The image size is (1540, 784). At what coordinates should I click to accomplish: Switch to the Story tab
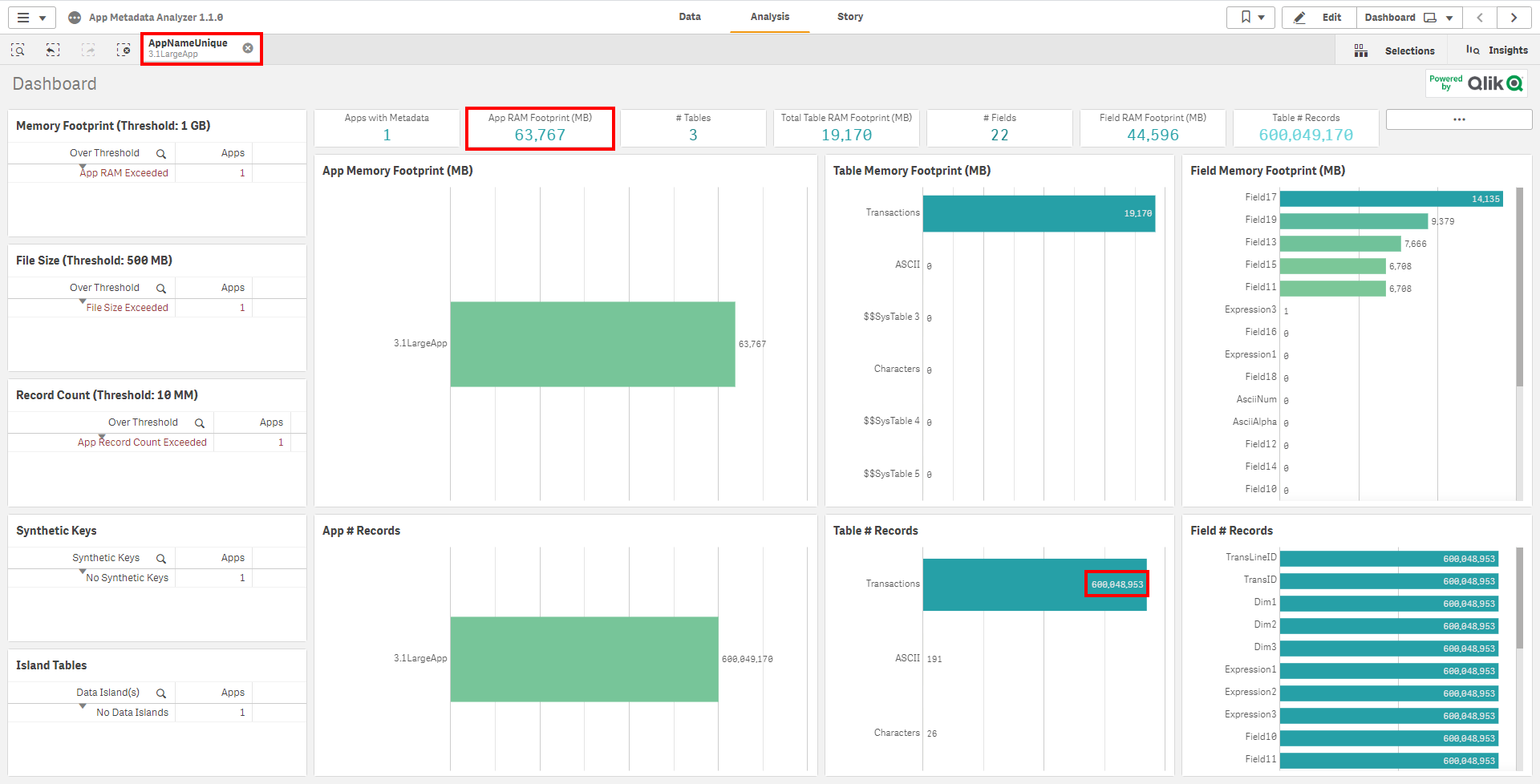(x=849, y=17)
